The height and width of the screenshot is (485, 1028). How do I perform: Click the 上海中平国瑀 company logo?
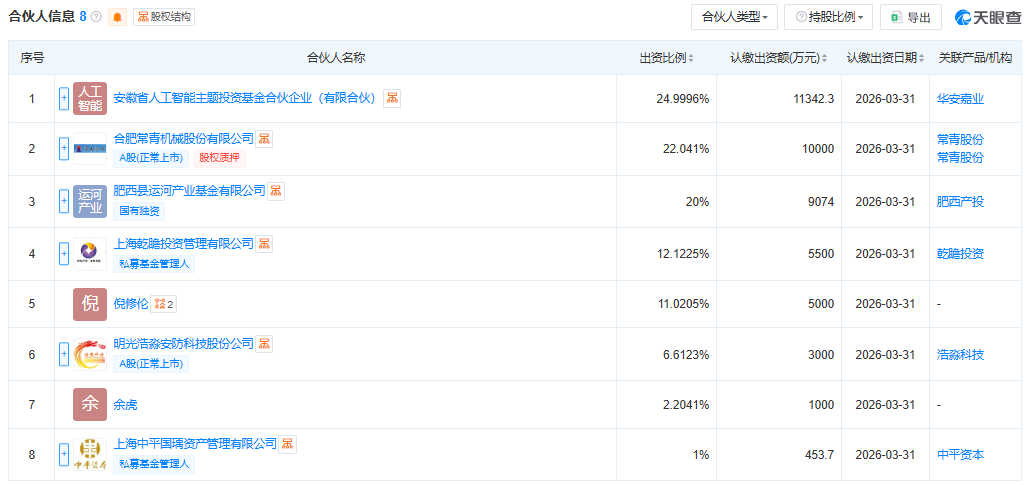(x=90, y=455)
